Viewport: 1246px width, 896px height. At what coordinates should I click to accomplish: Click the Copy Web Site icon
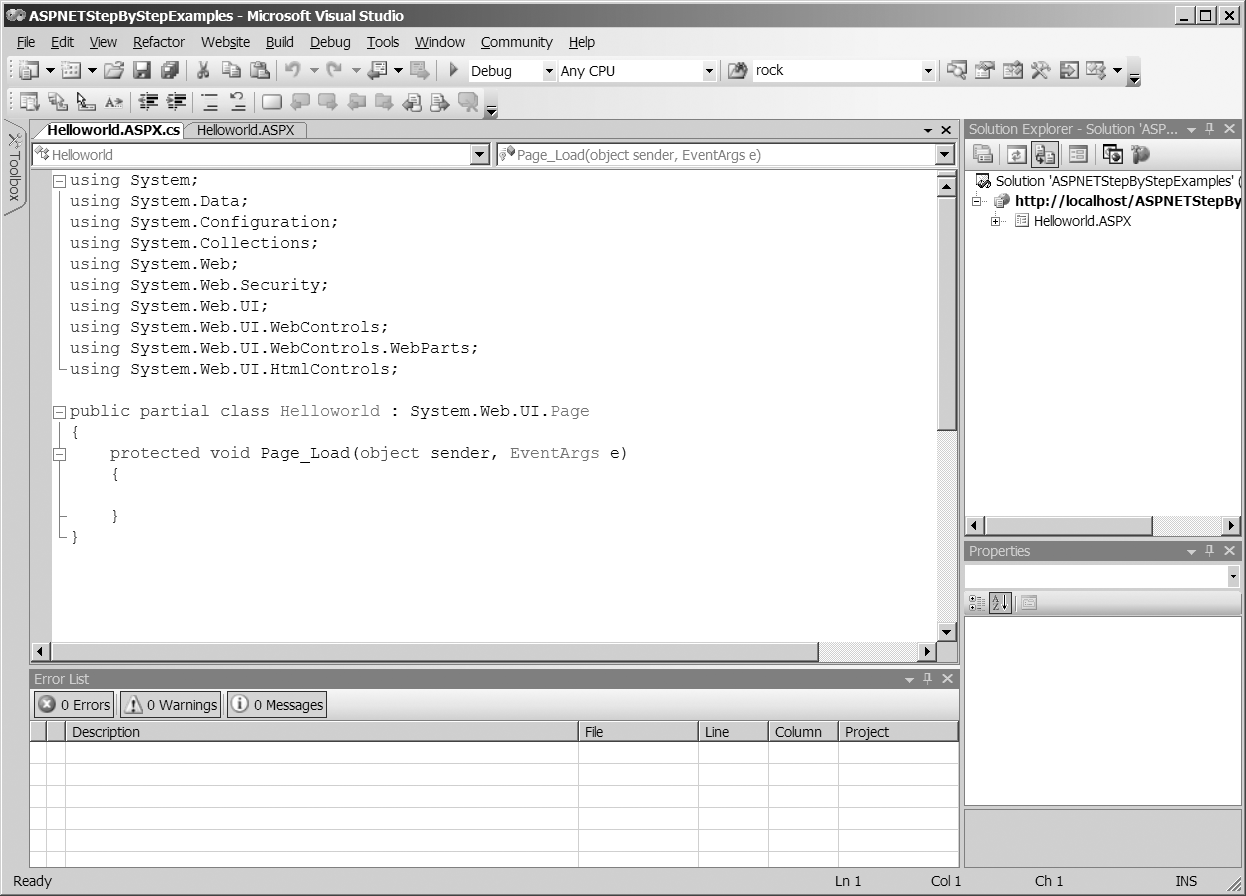tap(1112, 154)
